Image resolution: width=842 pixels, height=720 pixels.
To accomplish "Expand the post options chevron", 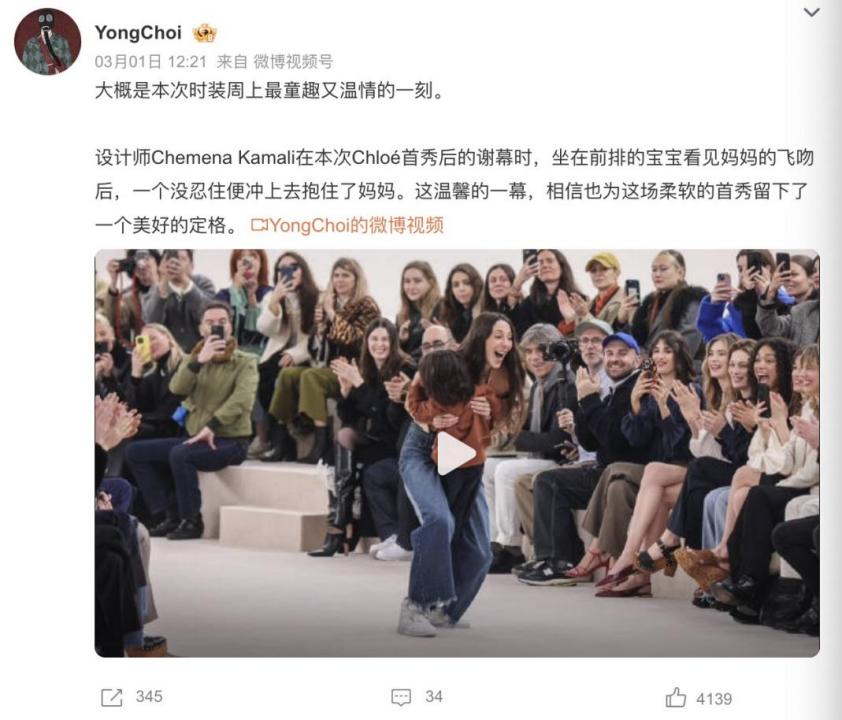I will pyautogui.click(x=811, y=12).
